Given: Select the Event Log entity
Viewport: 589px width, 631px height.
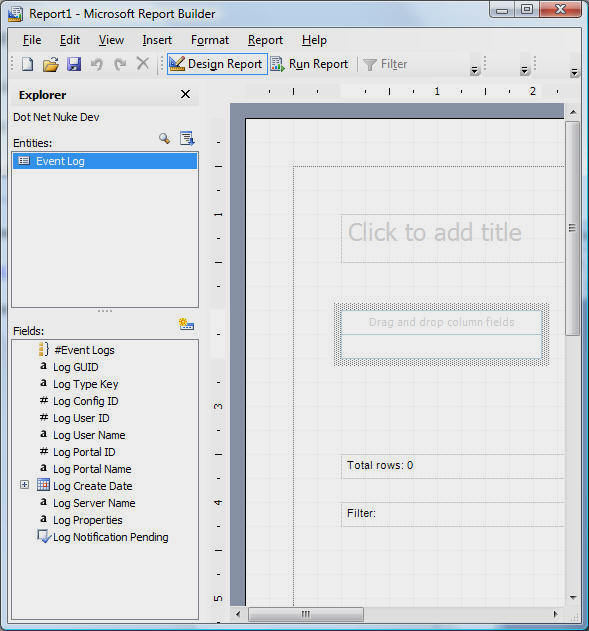Looking at the screenshot, I should (x=105, y=161).
